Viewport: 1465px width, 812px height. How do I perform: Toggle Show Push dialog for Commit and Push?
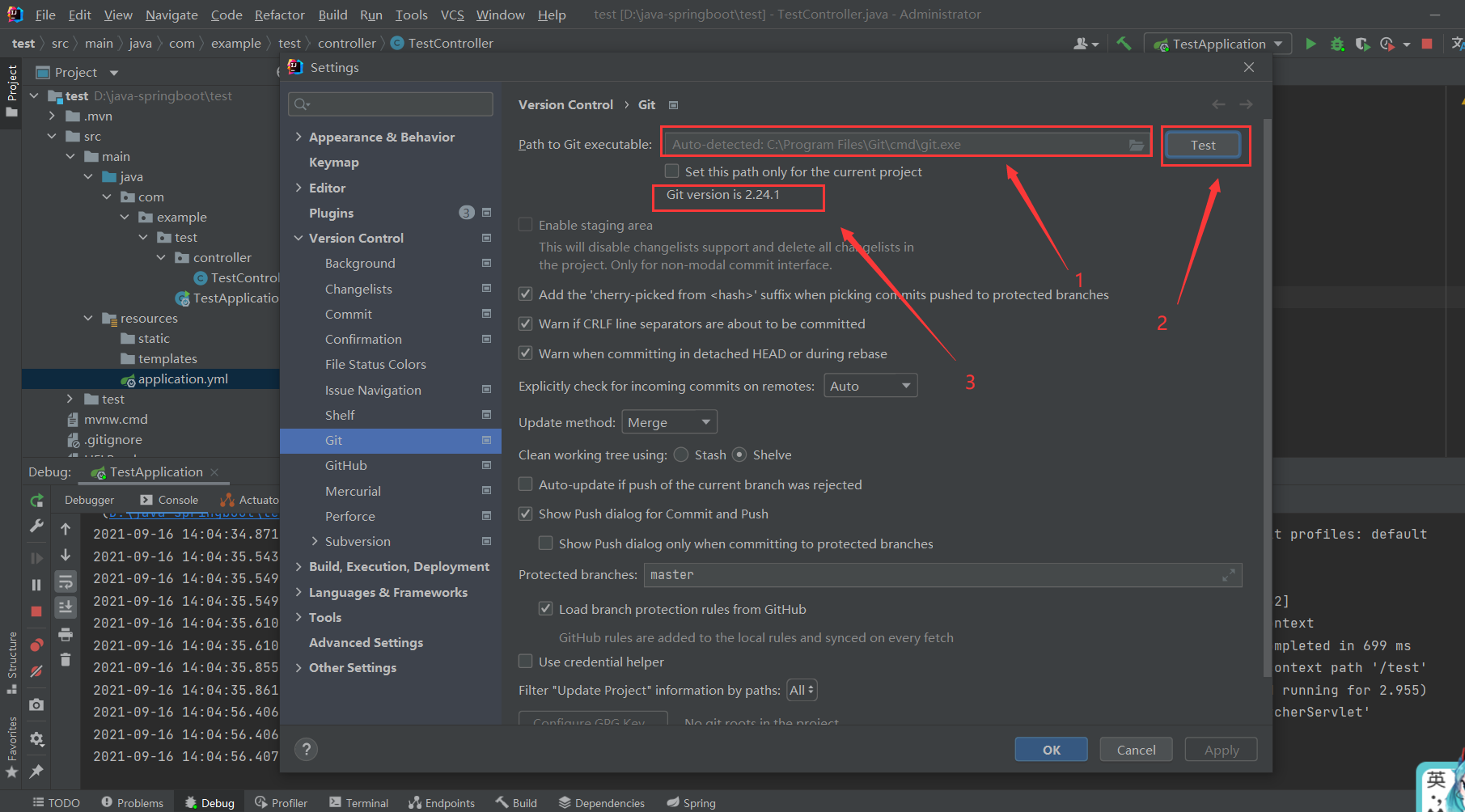[526, 514]
